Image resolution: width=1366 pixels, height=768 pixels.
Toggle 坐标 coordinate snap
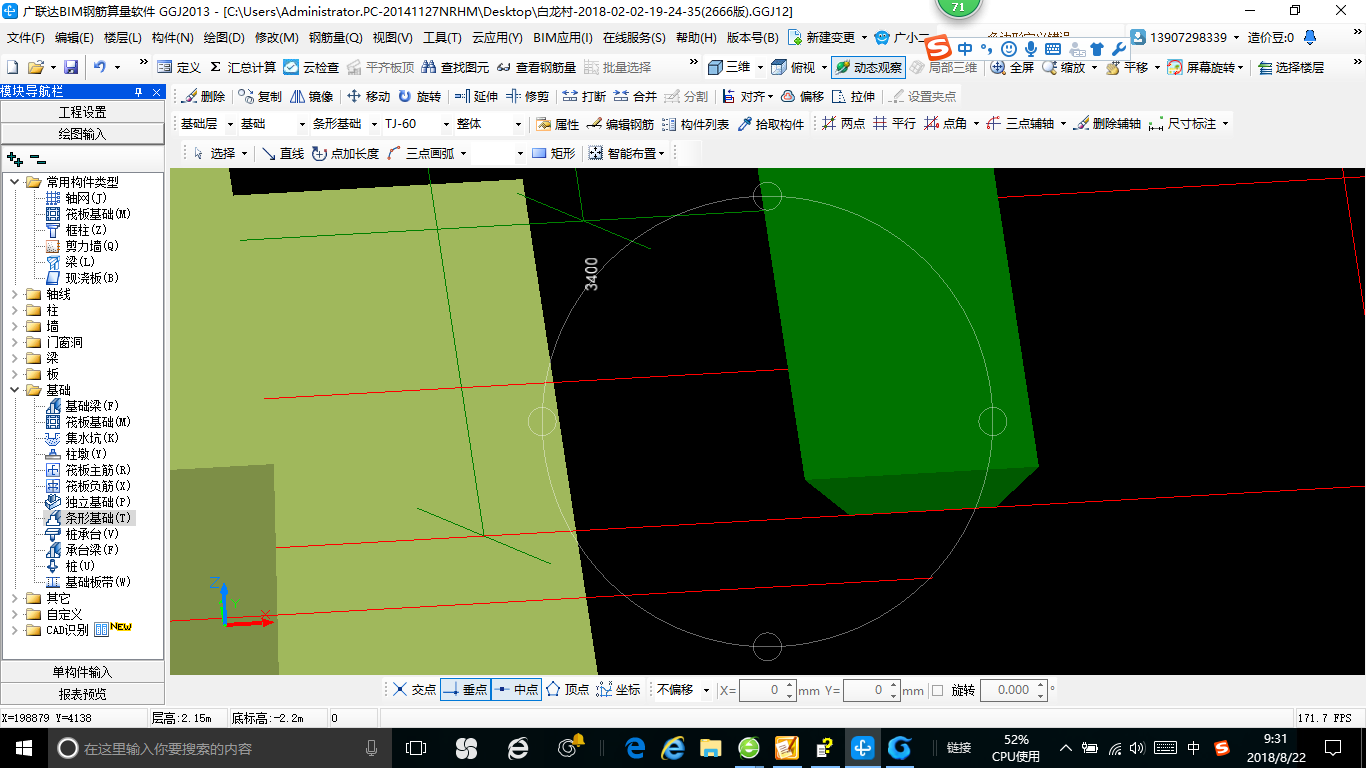[618, 690]
